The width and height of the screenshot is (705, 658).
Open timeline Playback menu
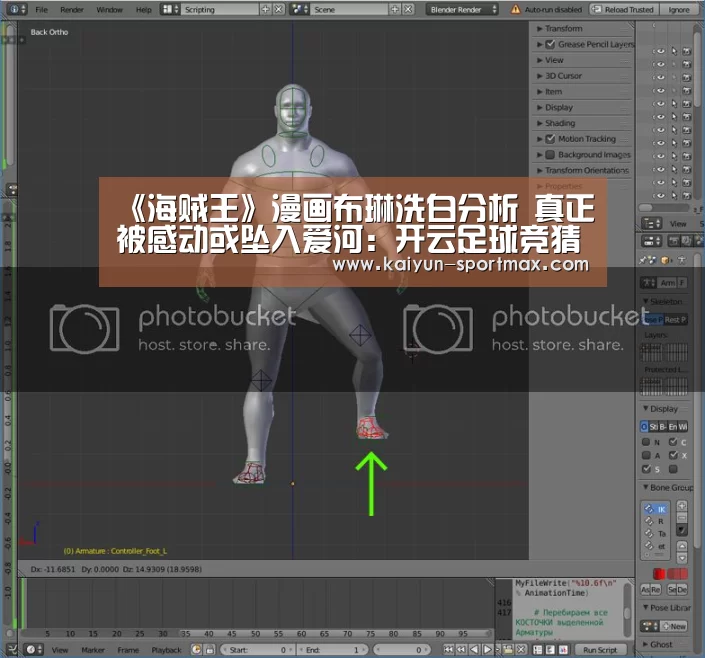tap(166, 650)
